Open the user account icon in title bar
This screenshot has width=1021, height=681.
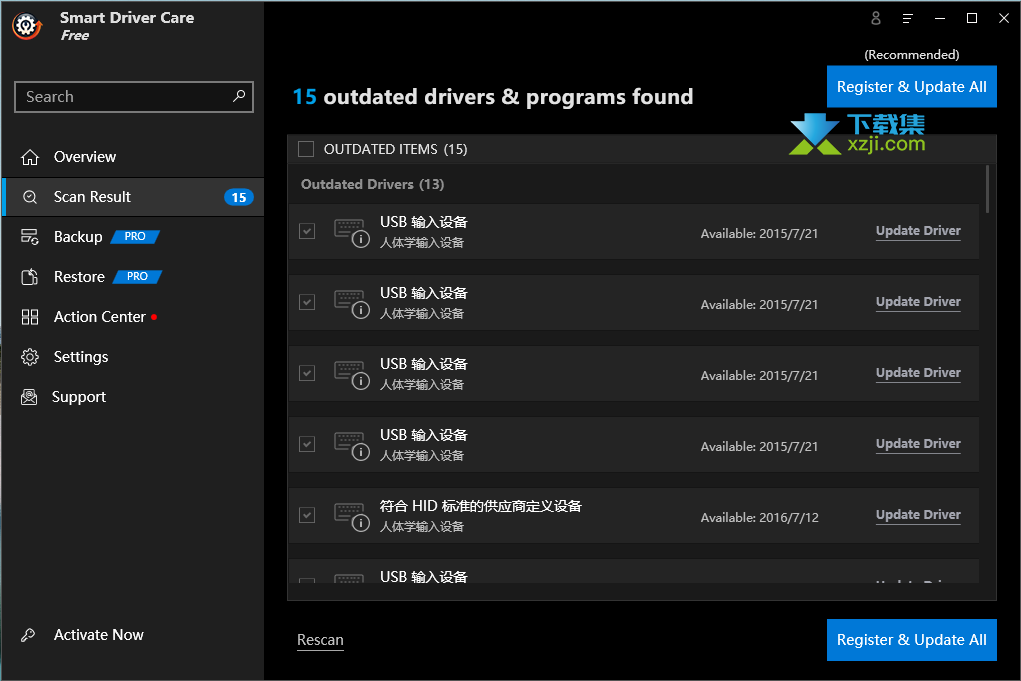(876, 18)
